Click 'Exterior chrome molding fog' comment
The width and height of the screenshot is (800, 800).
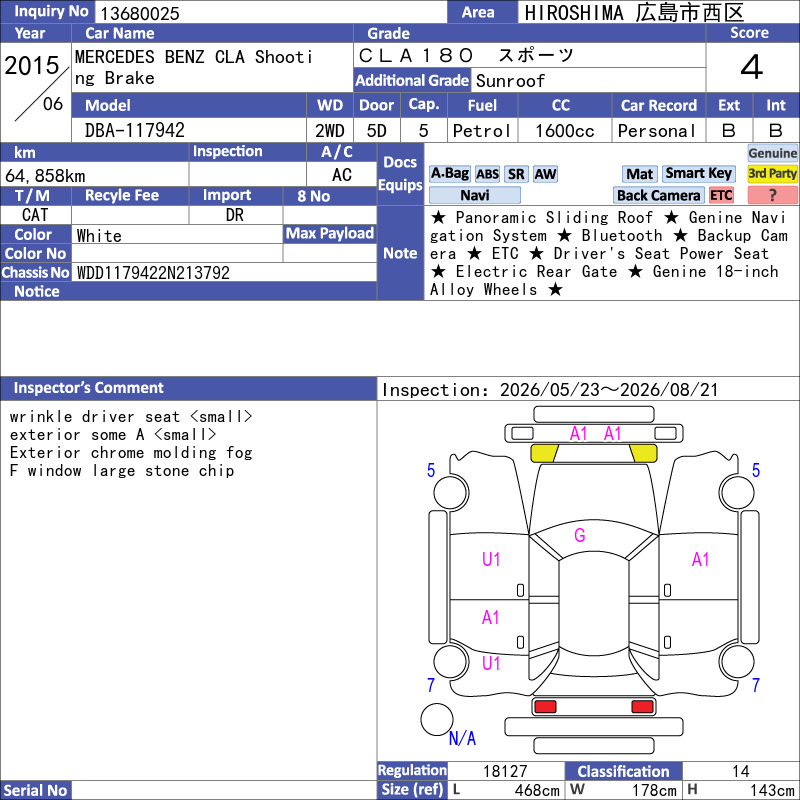tap(131, 453)
